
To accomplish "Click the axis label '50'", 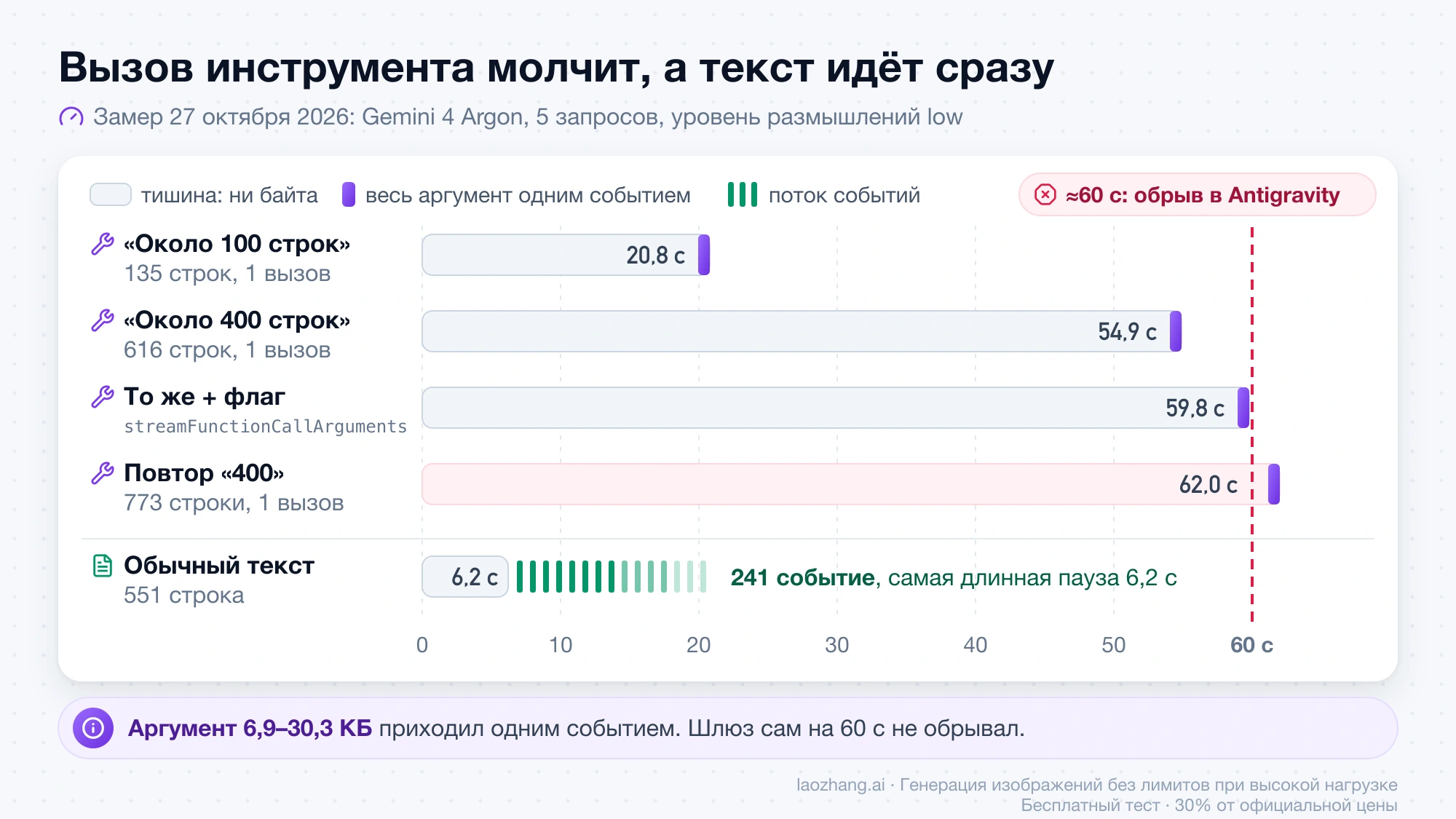I will 1114,645.
